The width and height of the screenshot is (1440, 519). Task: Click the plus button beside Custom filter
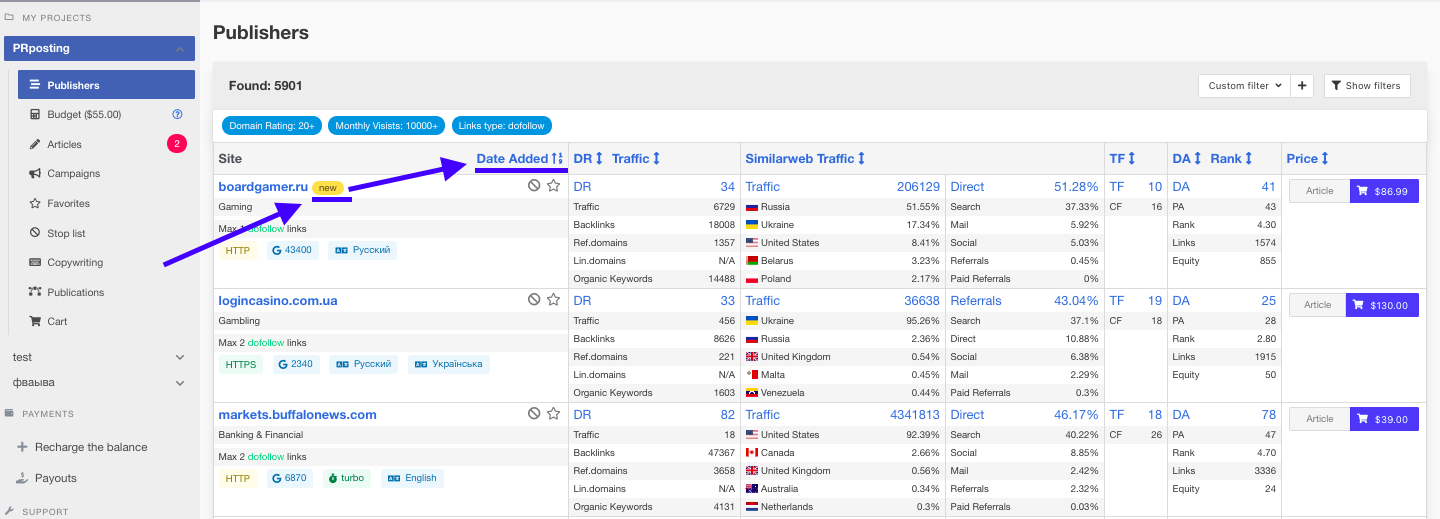coord(1302,86)
